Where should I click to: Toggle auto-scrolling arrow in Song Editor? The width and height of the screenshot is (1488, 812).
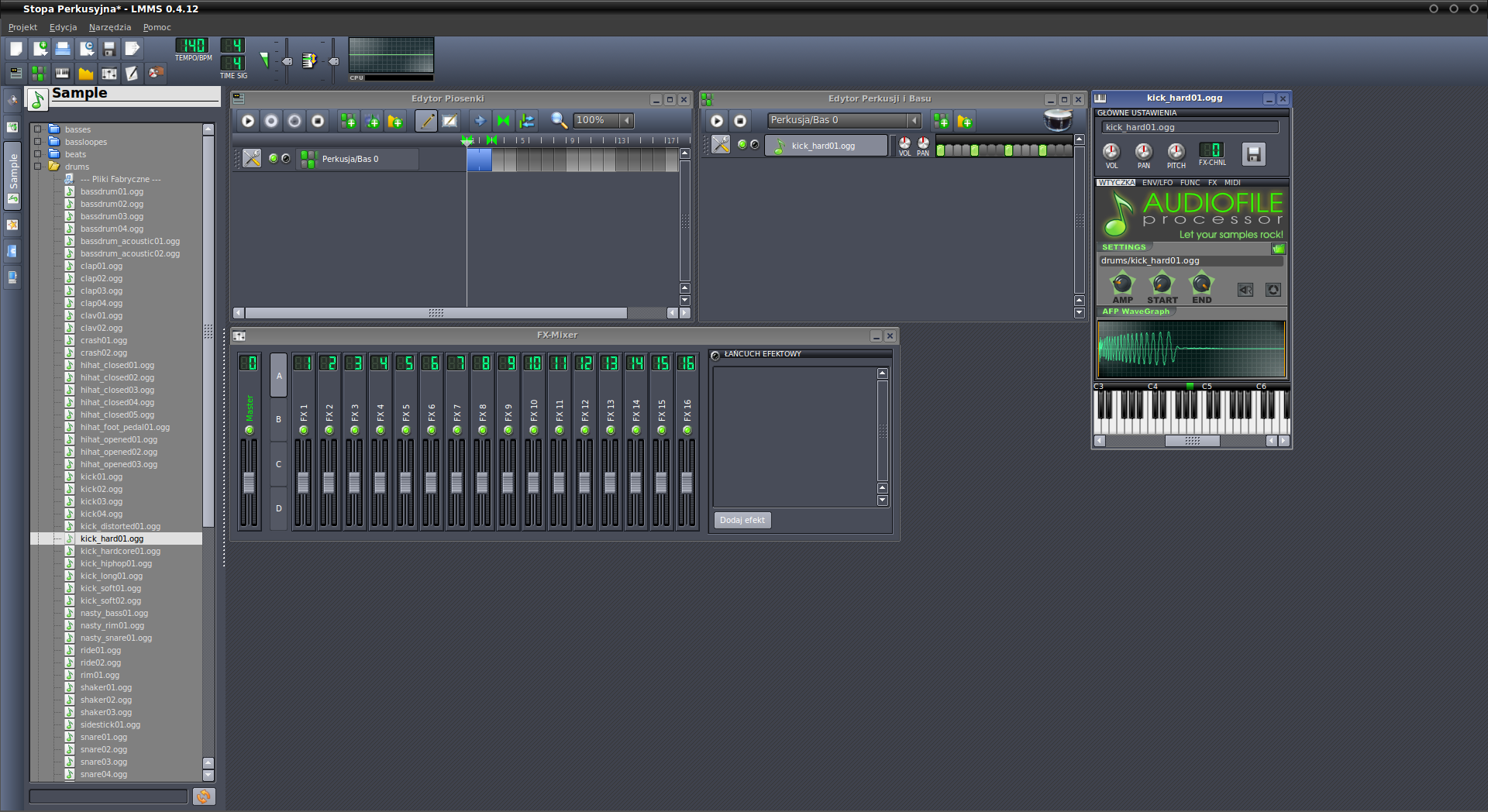coord(480,121)
